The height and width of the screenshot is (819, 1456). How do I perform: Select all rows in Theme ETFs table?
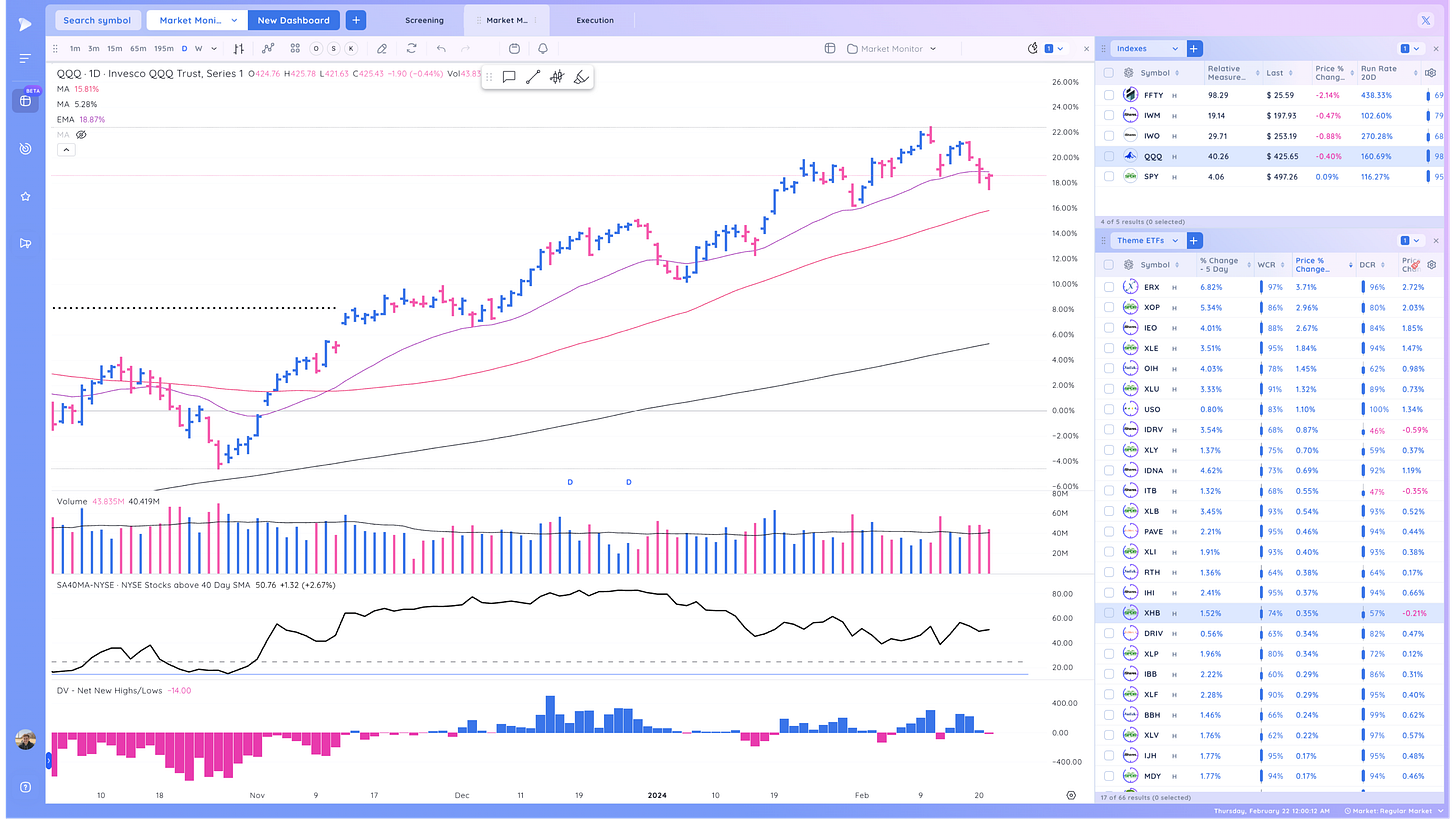(x=1109, y=265)
